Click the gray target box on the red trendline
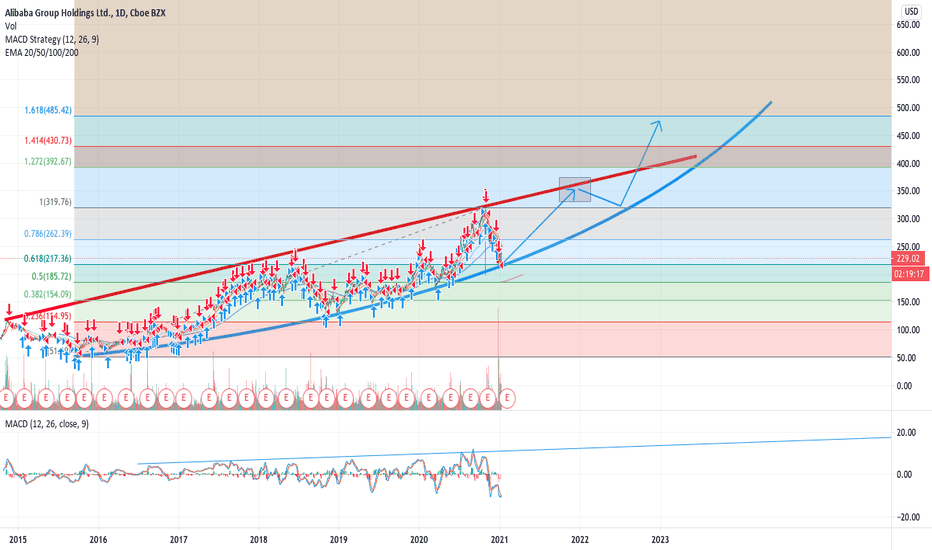 pyautogui.click(x=575, y=189)
